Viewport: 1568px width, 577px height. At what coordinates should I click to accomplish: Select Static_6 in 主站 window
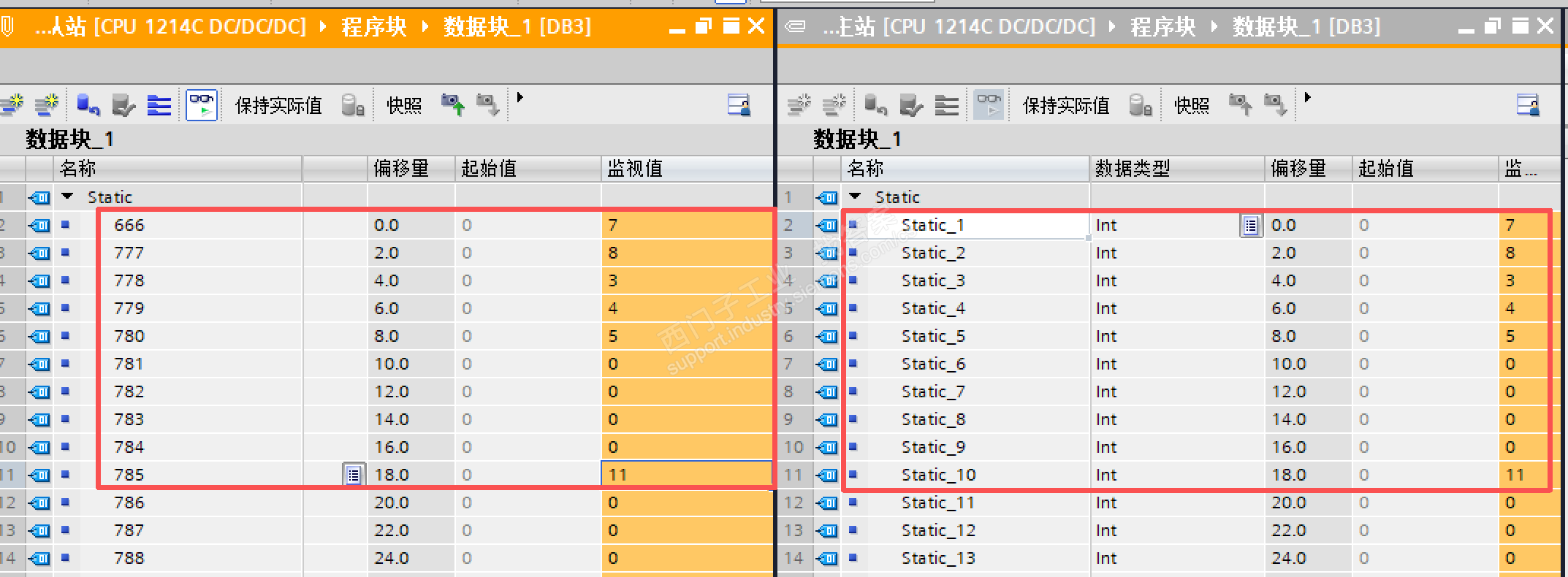pyautogui.click(x=933, y=364)
